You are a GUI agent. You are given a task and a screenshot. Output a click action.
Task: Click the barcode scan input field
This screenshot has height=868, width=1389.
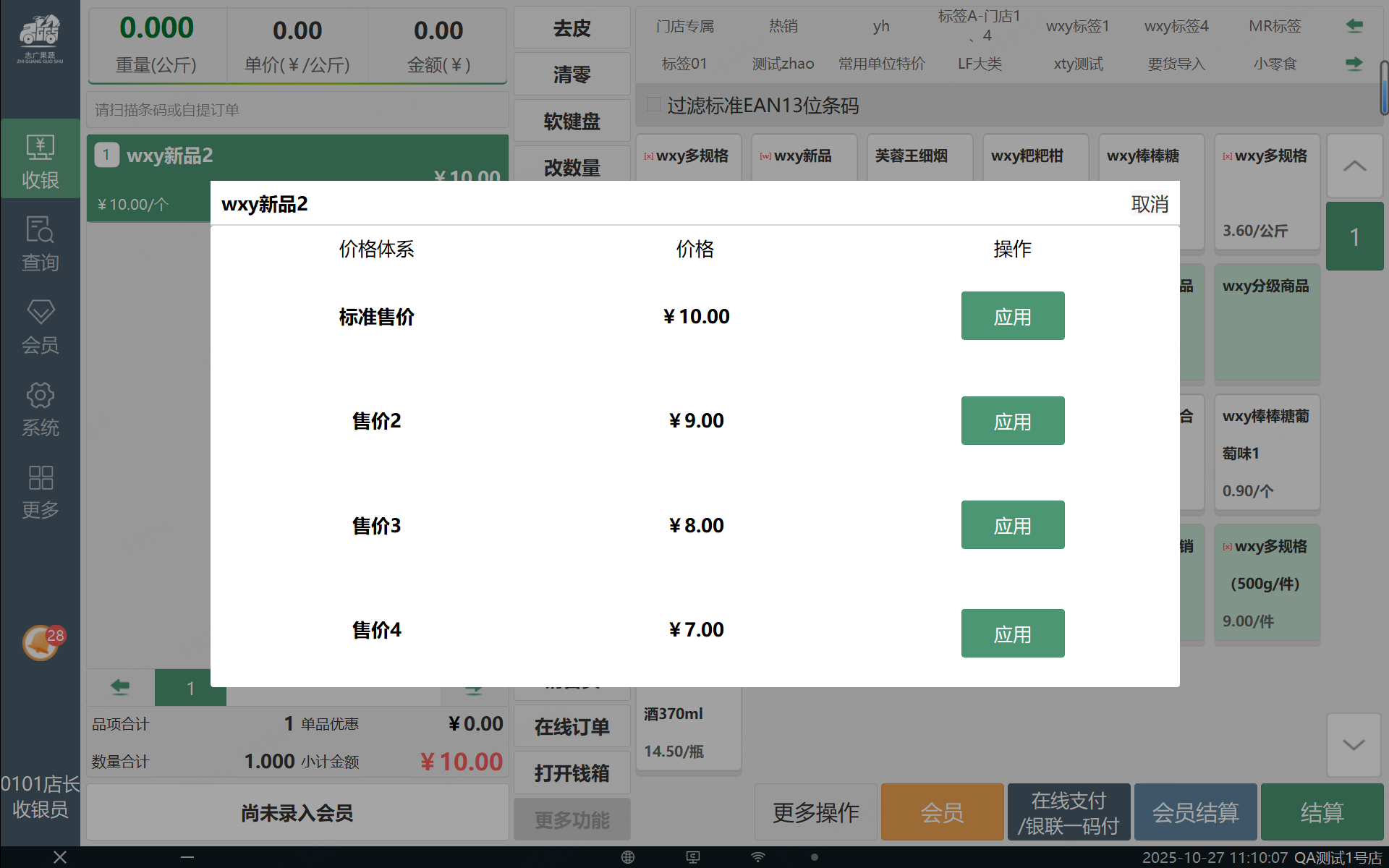pos(297,110)
